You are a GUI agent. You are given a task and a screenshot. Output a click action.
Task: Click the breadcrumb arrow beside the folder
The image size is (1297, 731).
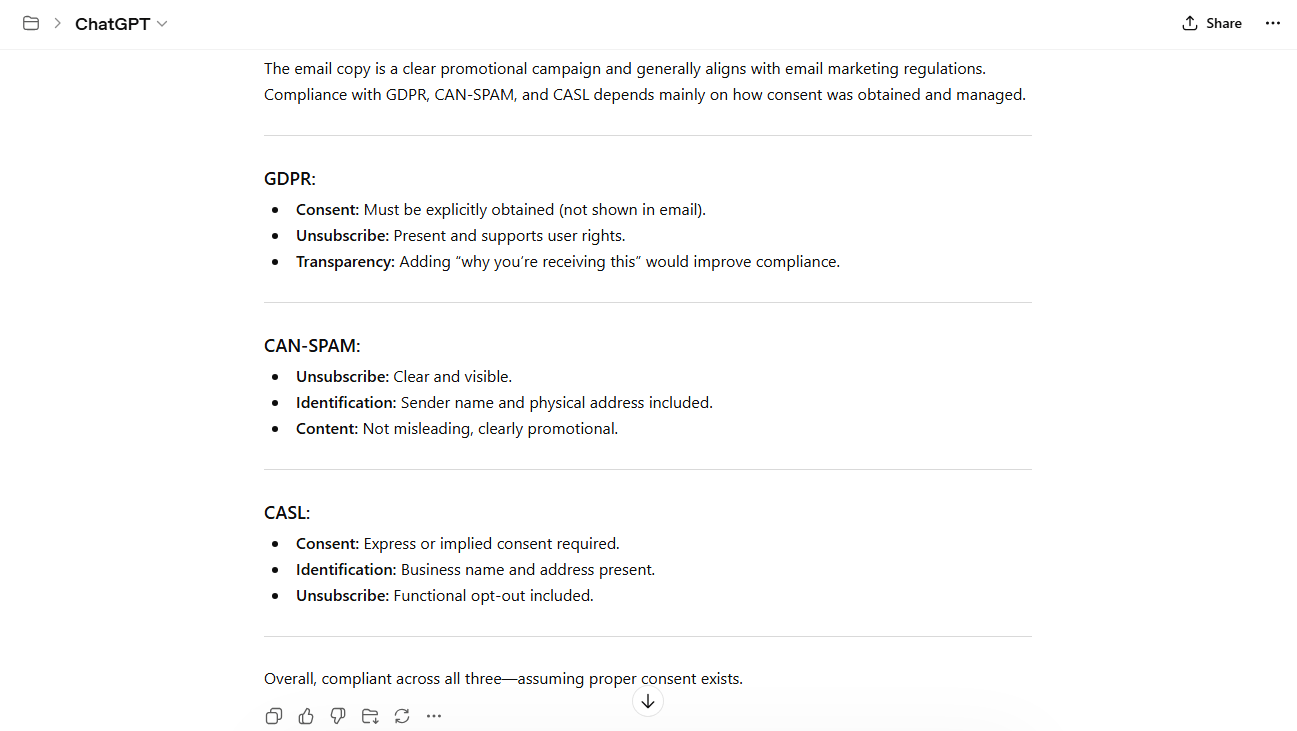[x=58, y=23]
